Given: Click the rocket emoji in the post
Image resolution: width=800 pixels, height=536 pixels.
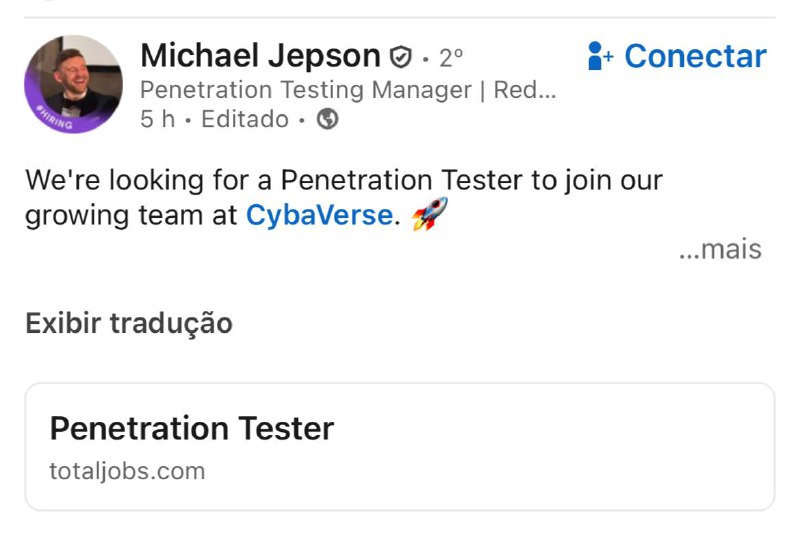Looking at the screenshot, I should tap(429, 213).
